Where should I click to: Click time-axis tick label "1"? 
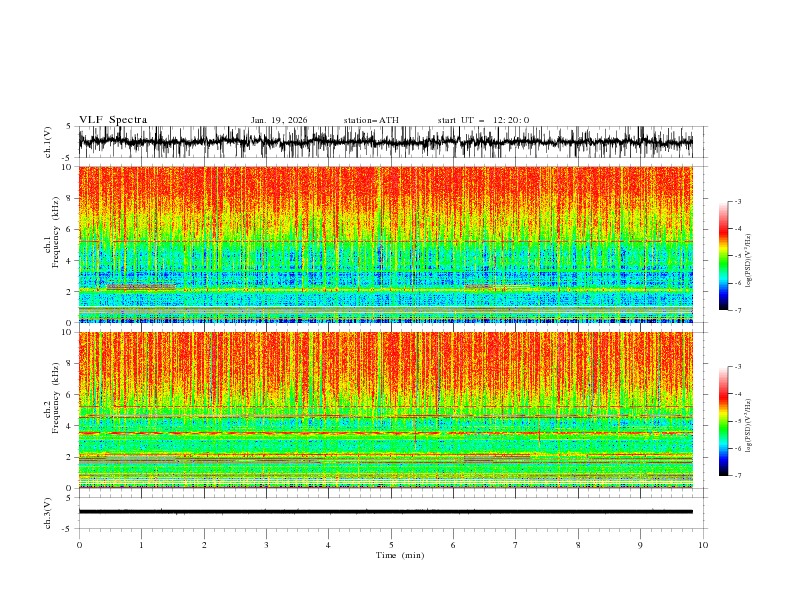(x=141, y=545)
